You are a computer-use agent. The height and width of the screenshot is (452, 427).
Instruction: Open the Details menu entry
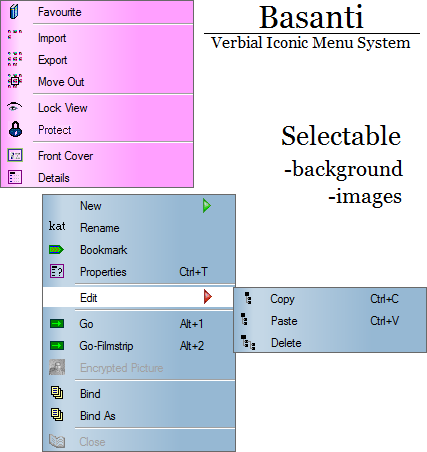click(97, 177)
